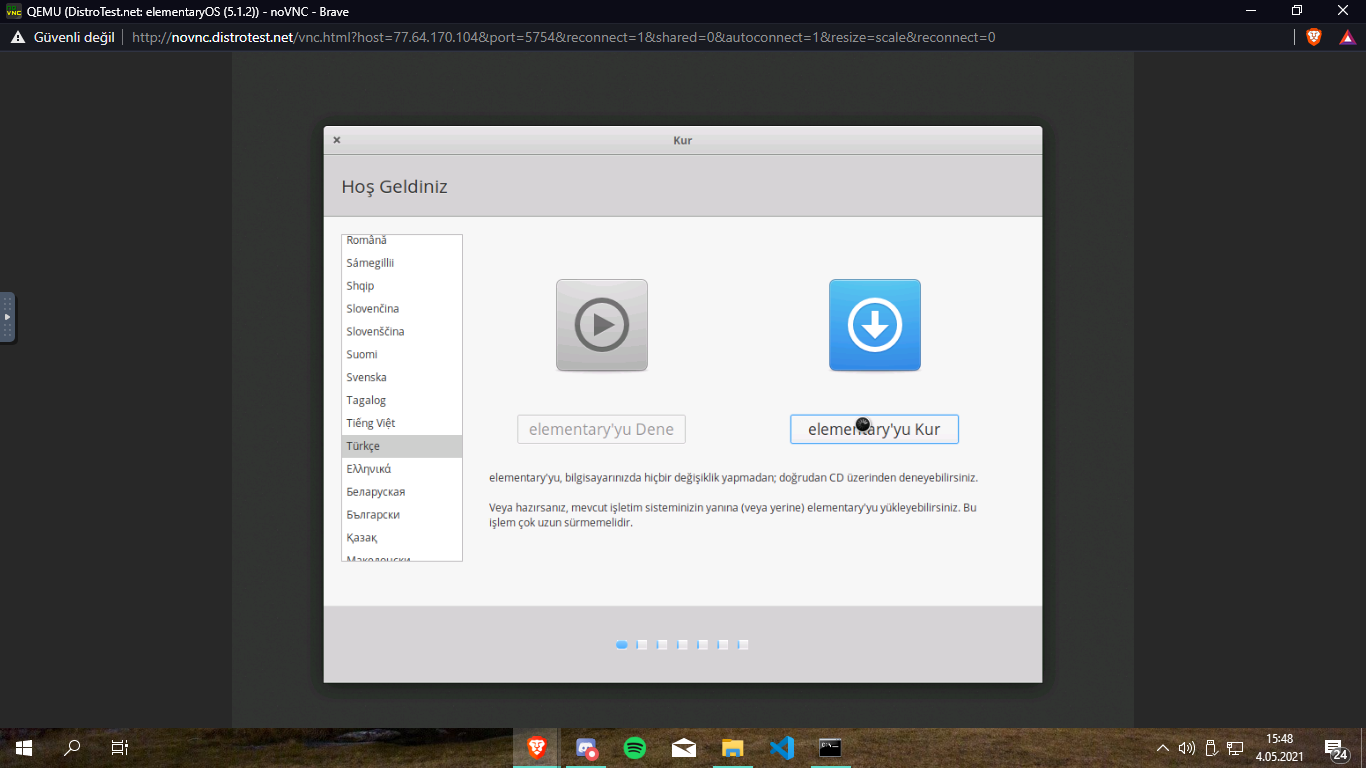Select Български language
The height and width of the screenshot is (768, 1366).
pos(402,515)
